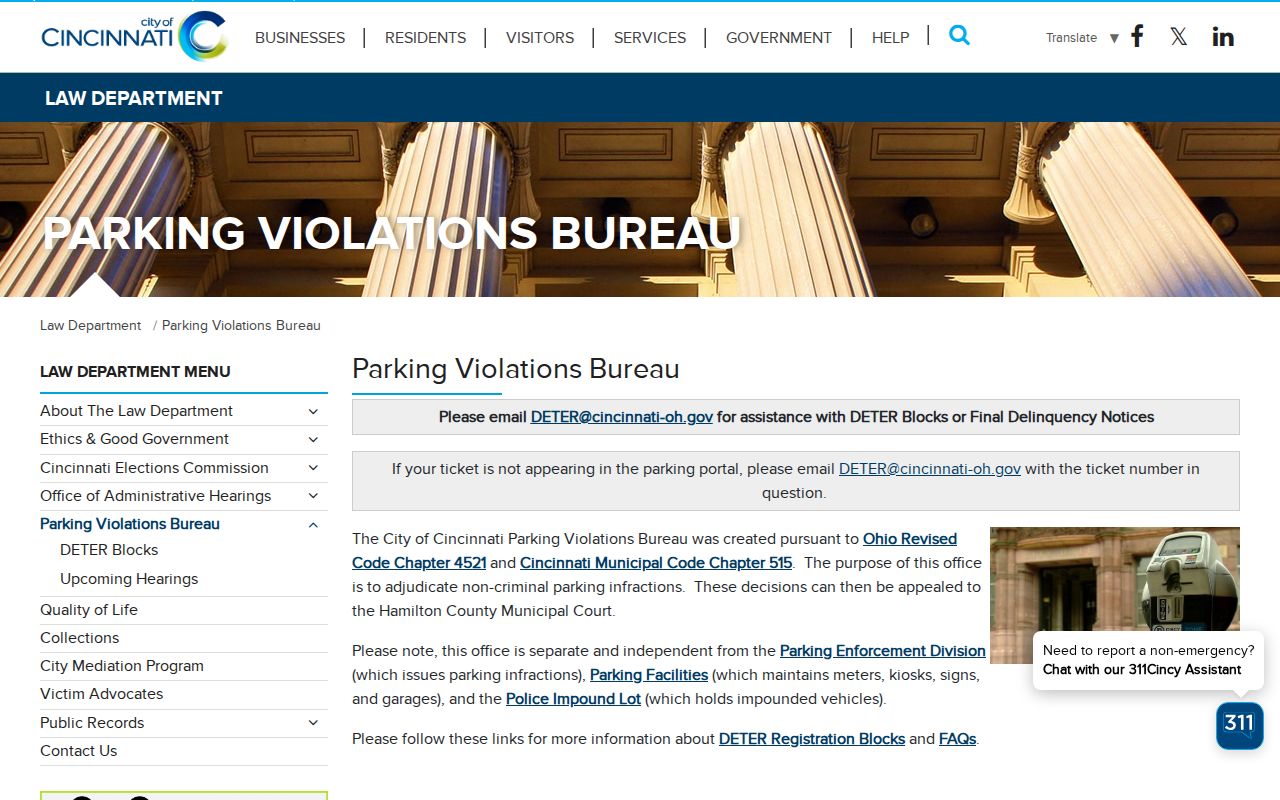
Task: Open the Residents menu
Action: pyautogui.click(x=425, y=38)
